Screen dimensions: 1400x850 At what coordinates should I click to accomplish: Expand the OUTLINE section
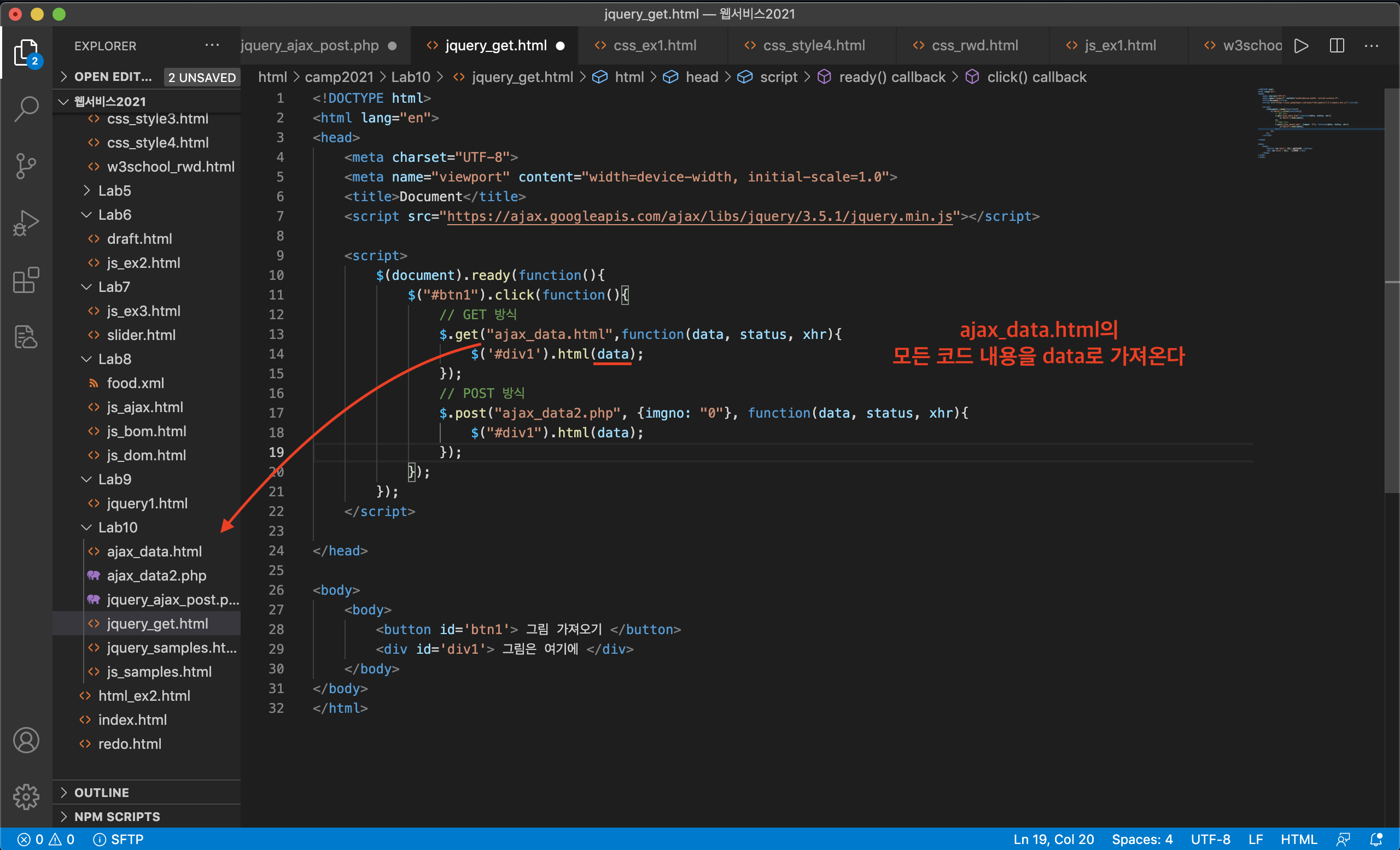(102, 792)
